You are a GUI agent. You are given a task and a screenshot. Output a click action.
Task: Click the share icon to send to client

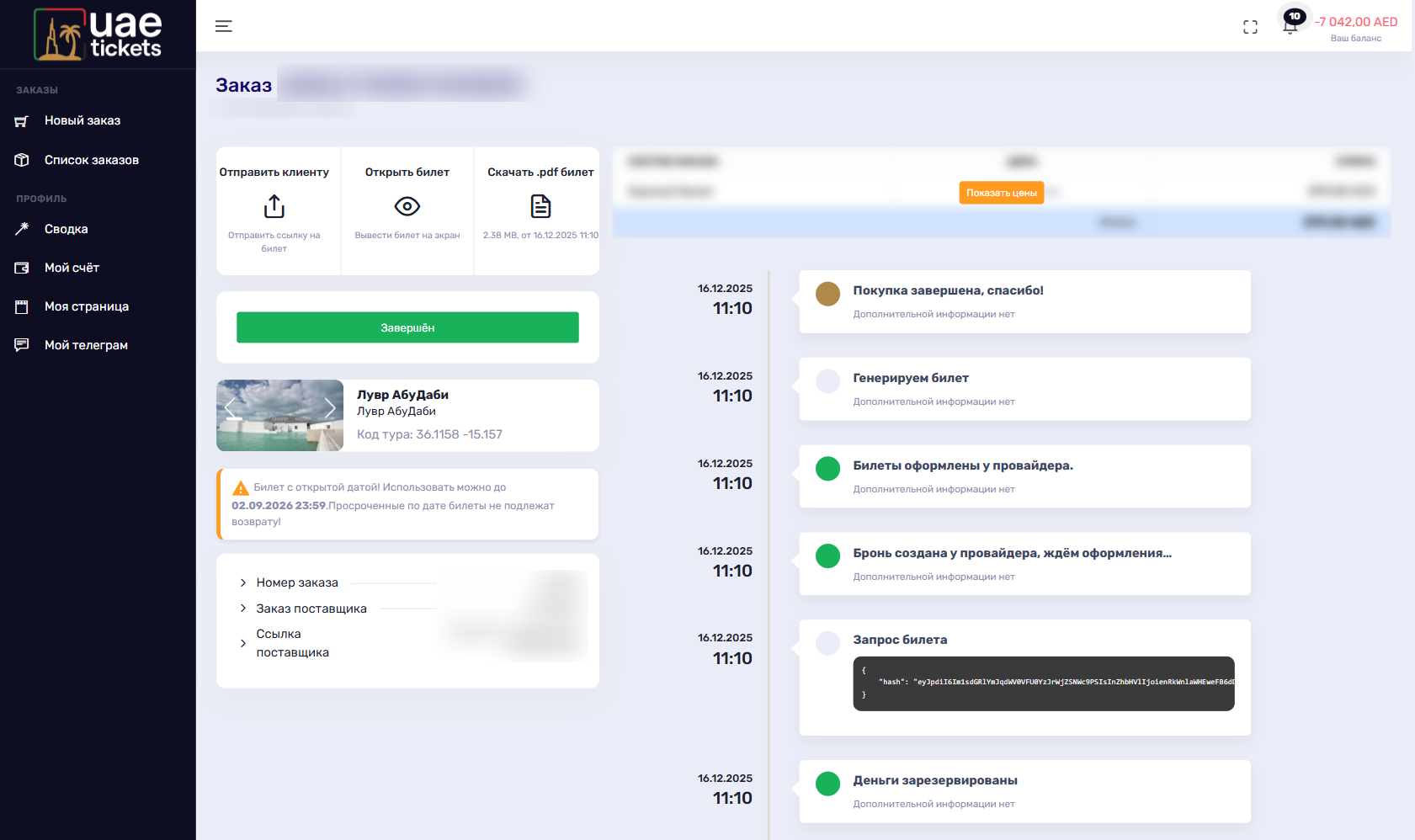tap(274, 206)
